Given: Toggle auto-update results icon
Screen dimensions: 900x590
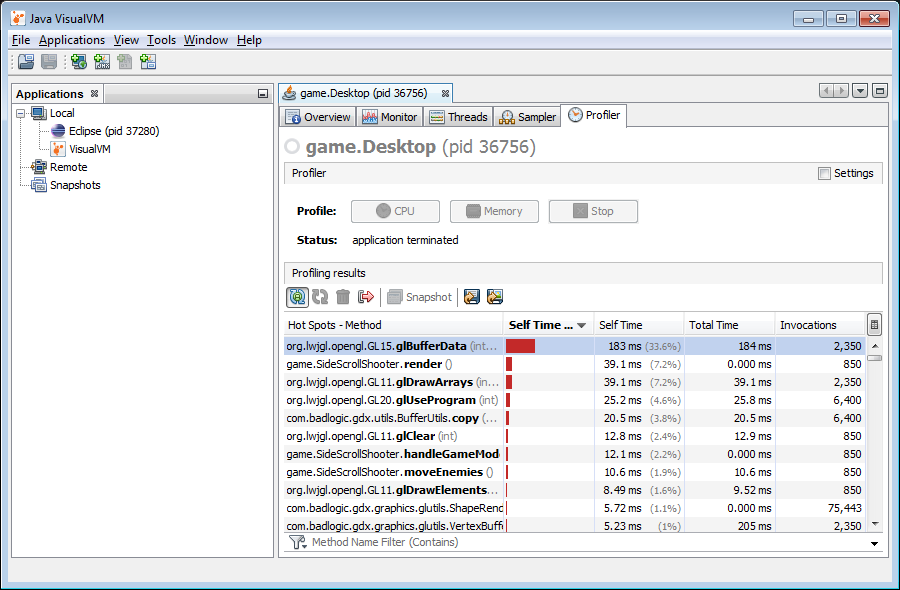Looking at the screenshot, I should tap(297, 297).
